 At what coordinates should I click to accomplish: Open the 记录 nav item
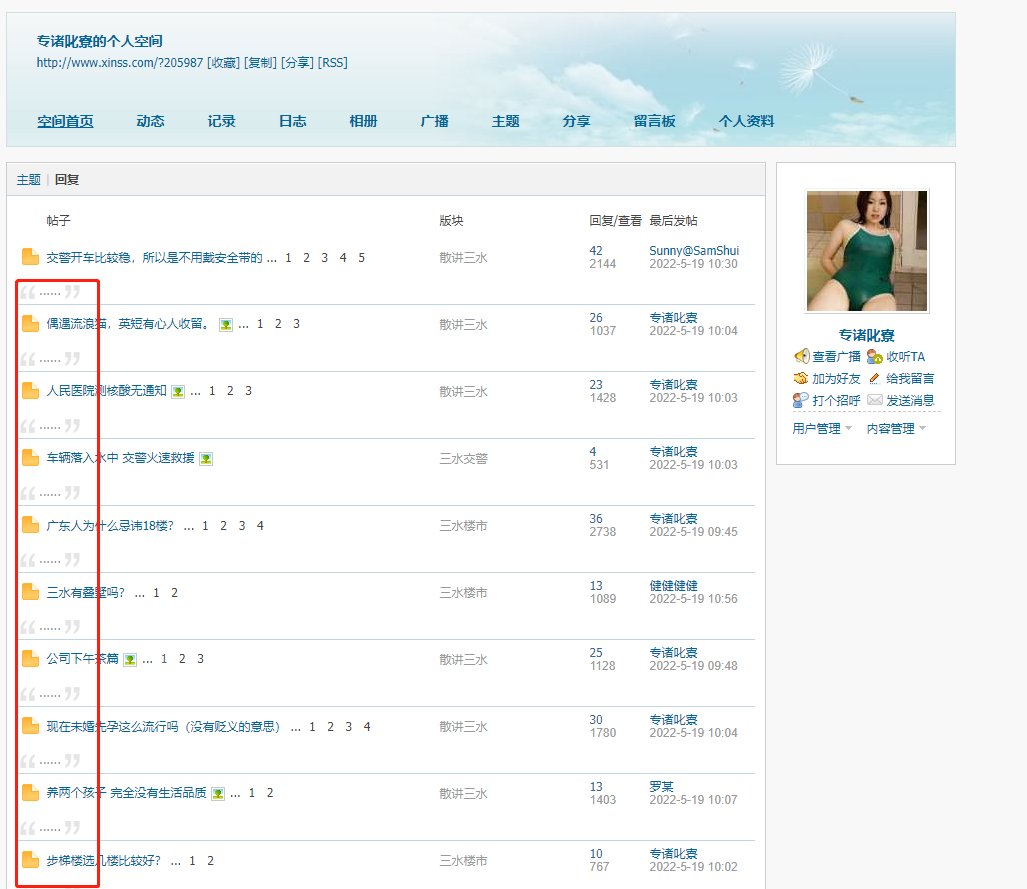click(221, 121)
